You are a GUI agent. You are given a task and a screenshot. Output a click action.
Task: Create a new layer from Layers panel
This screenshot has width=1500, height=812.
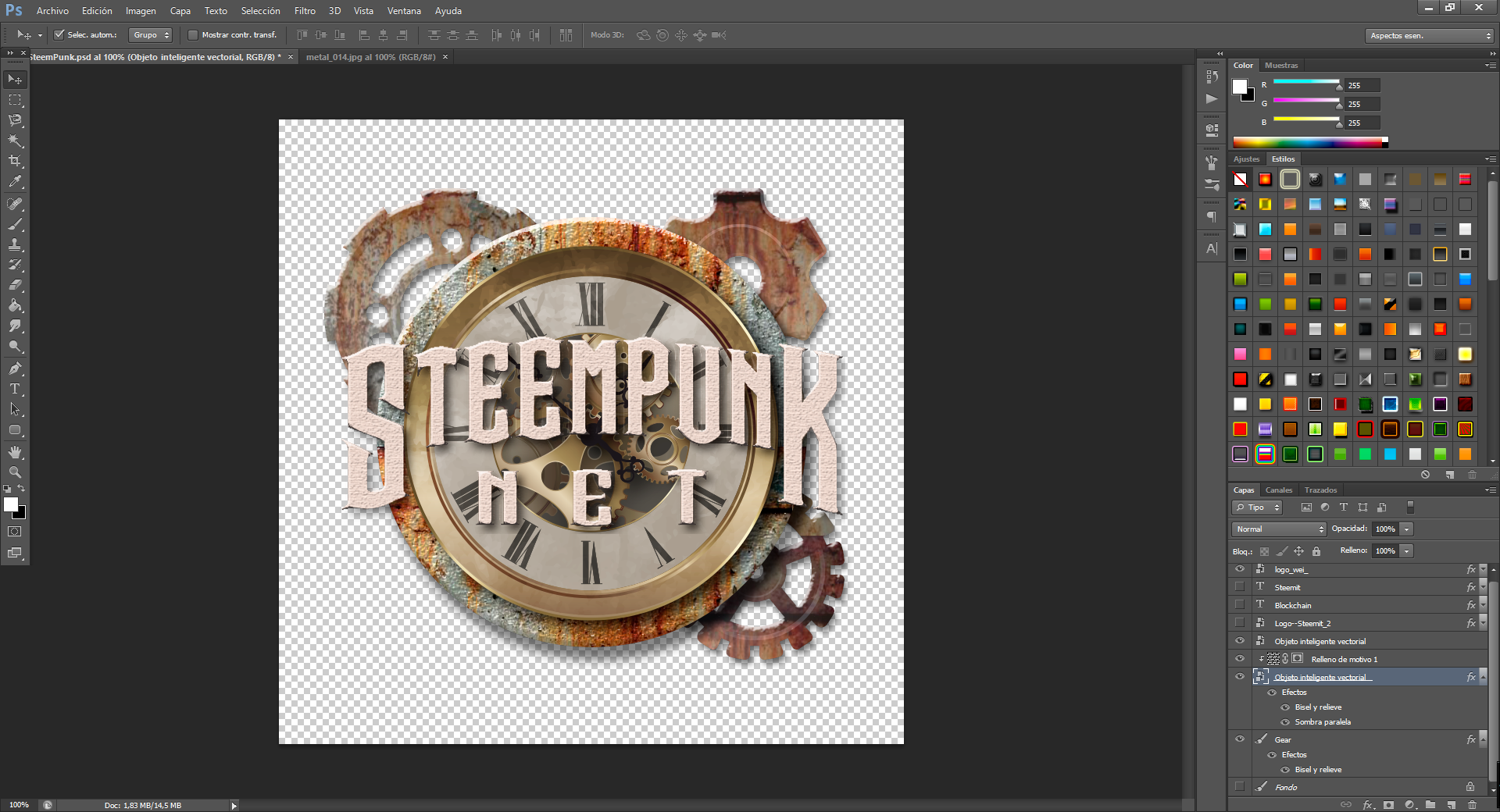(x=1452, y=804)
